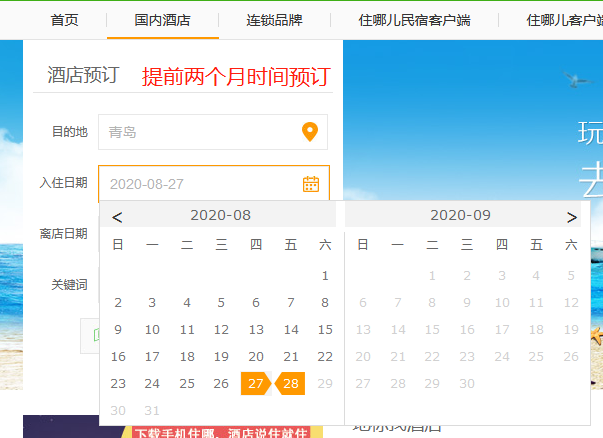603x438 pixels.
Task: Select August 24 in the calendar
Action: click(152, 384)
